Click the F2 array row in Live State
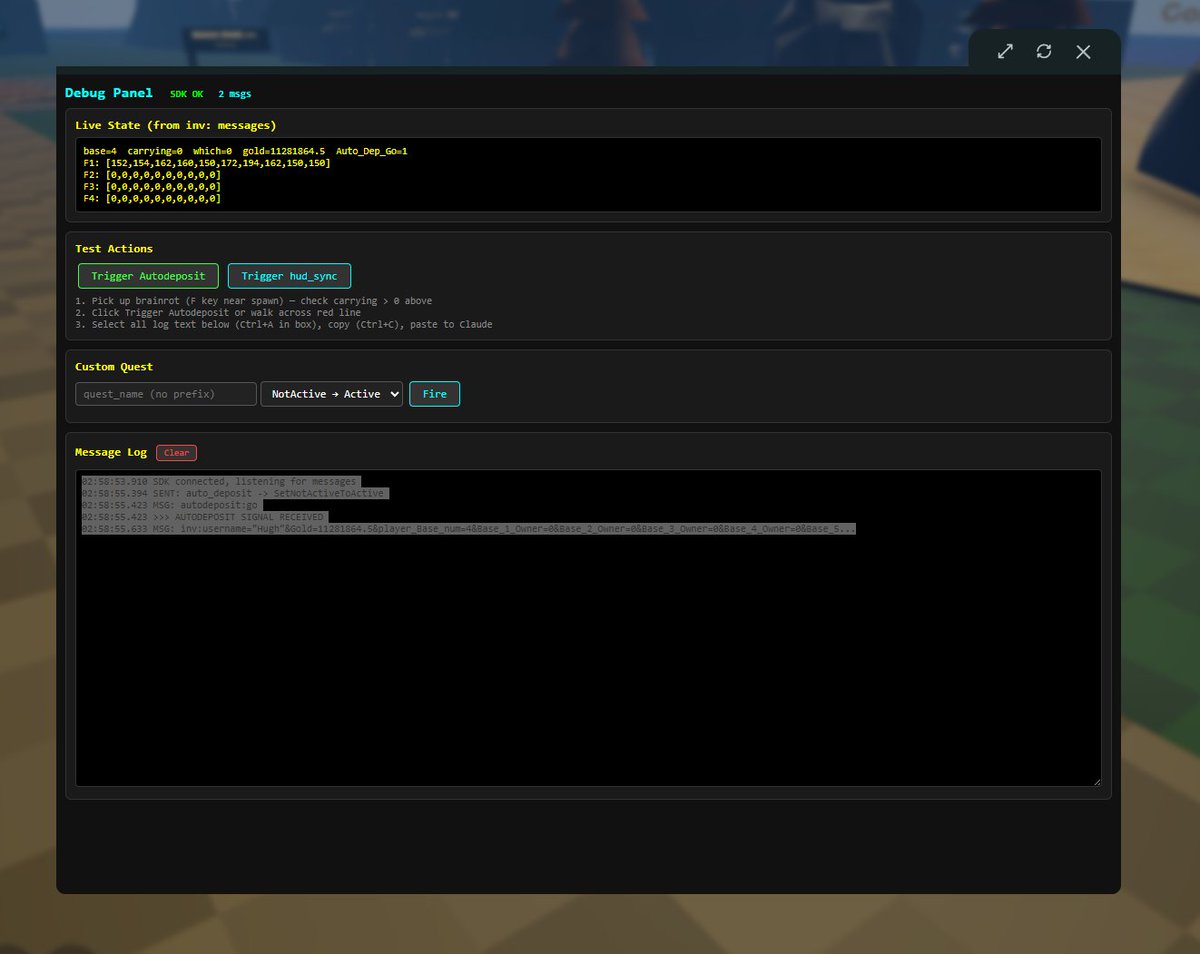1200x954 pixels. click(x=152, y=175)
